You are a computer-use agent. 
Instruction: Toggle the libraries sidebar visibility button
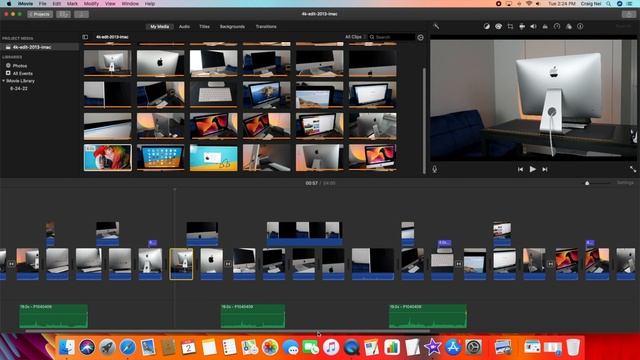[x=85, y=37]
